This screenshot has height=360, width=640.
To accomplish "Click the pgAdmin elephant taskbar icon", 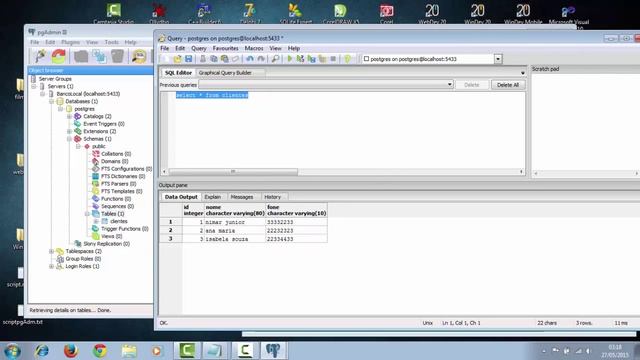I will point(273,350).
